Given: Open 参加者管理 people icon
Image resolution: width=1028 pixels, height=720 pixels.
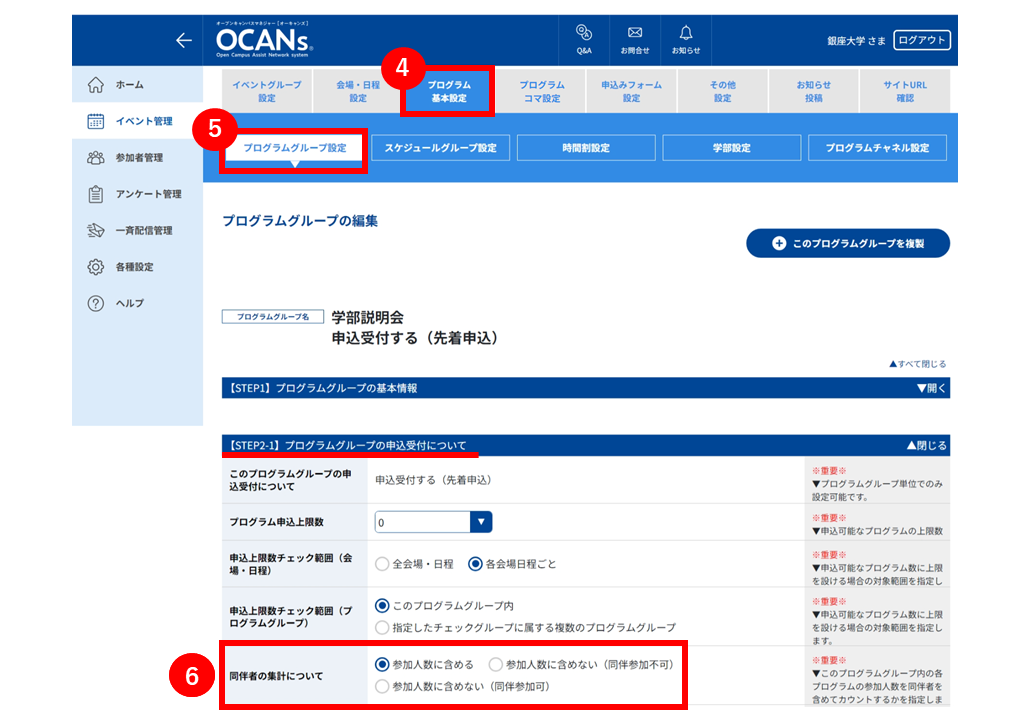Looking at the screenshot, I should coord(96,157).
